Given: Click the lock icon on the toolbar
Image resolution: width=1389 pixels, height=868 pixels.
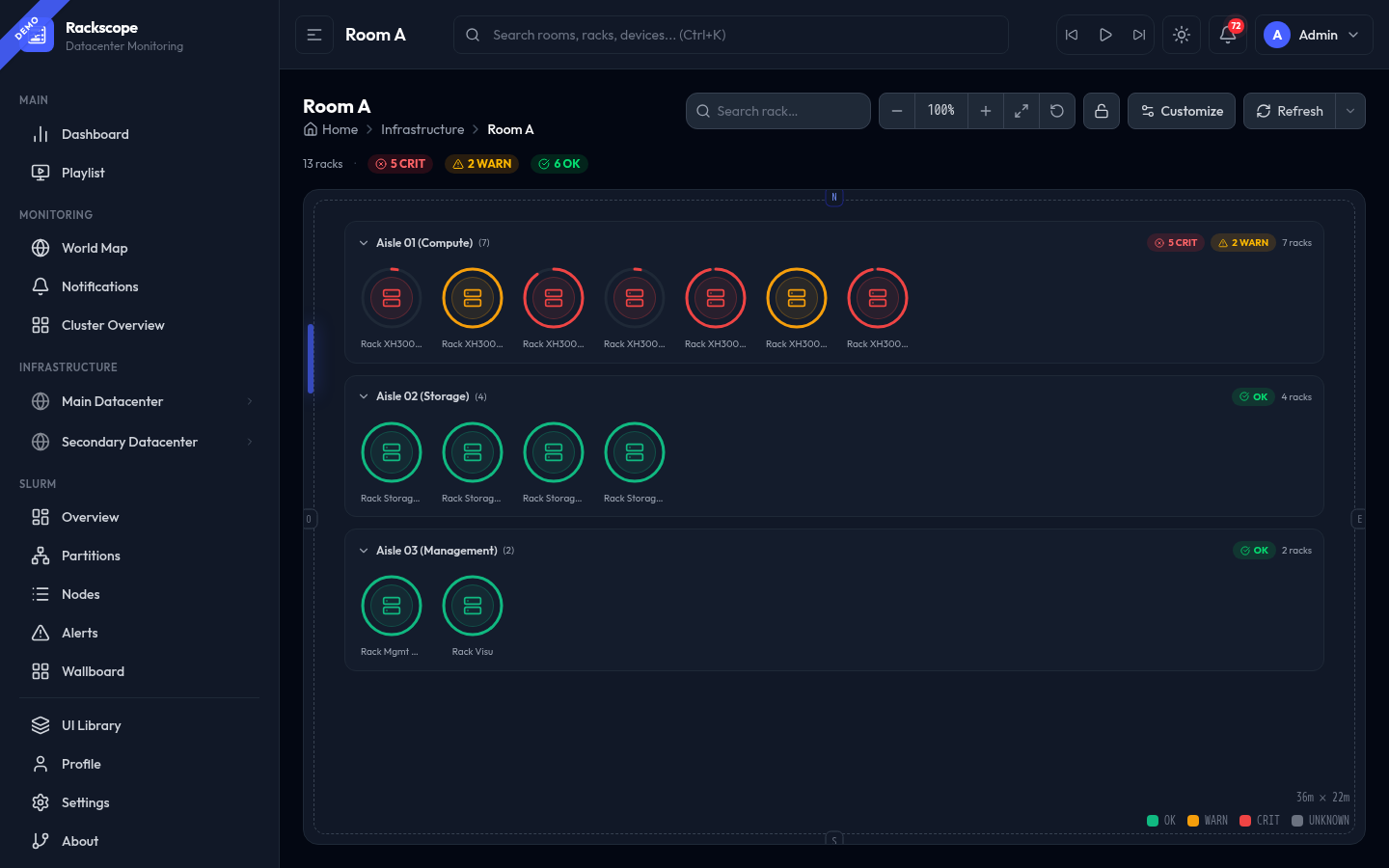Looking at the screenshot, I should (1101, 111).
